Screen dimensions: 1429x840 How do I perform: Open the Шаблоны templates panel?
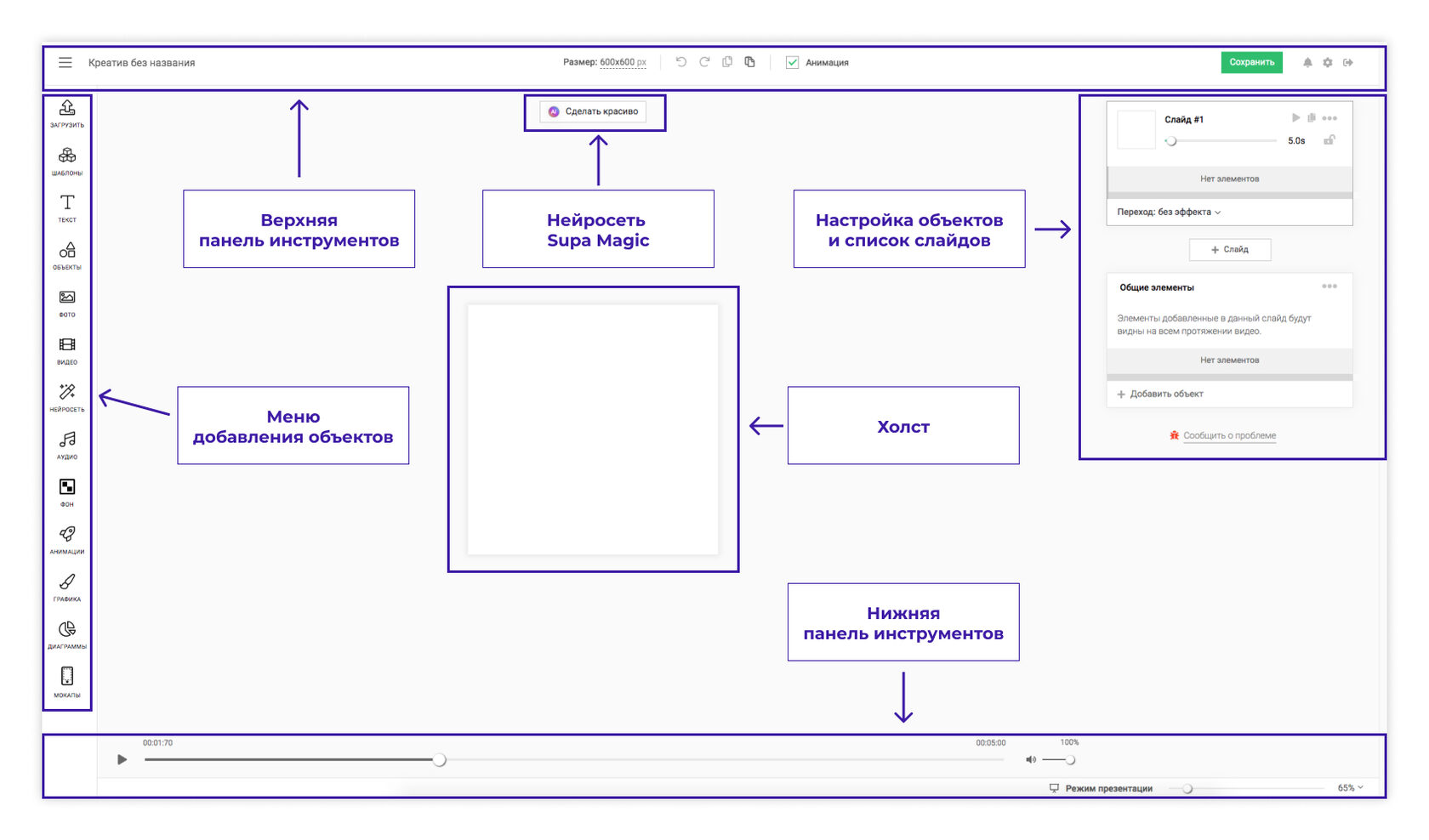67,161
